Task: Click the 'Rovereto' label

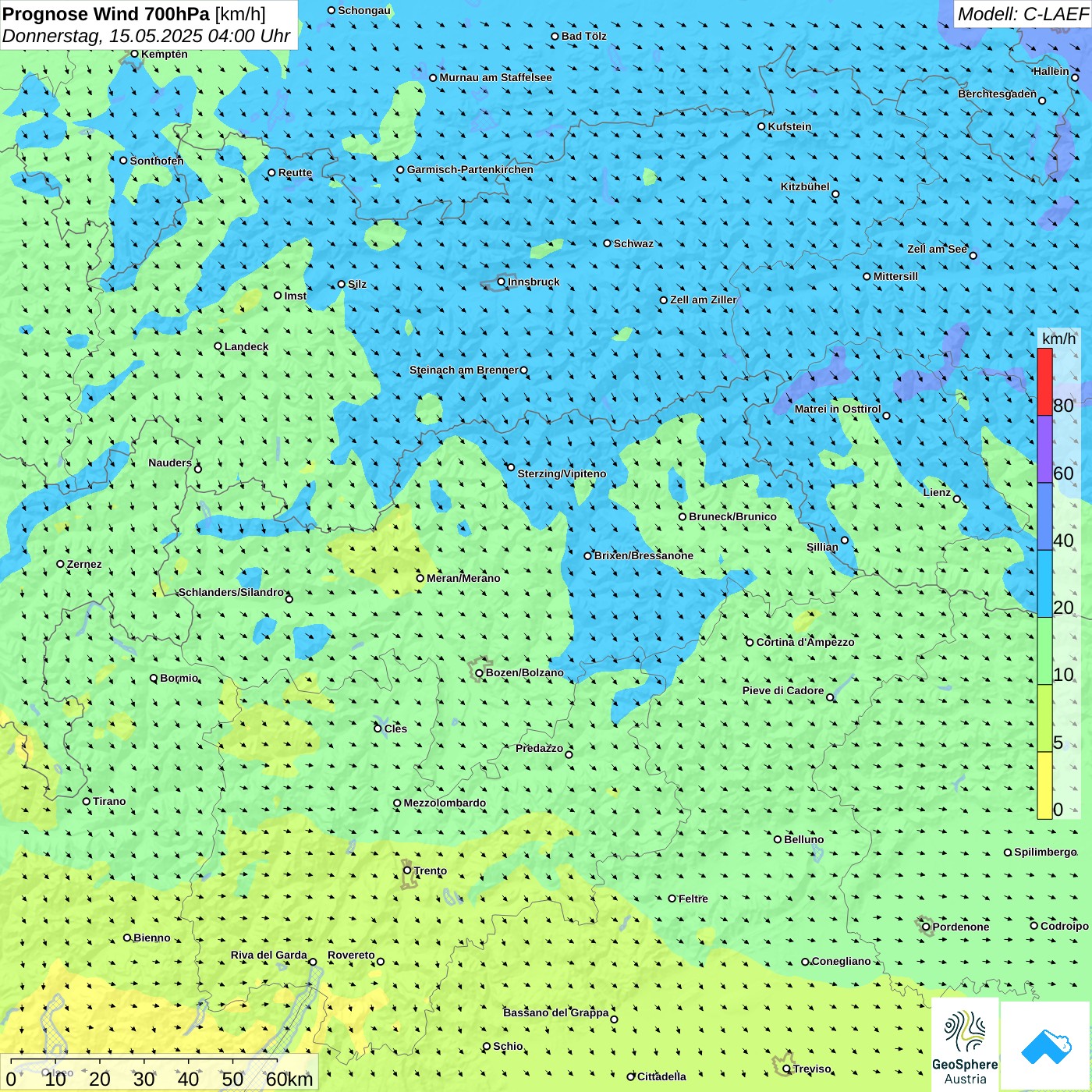Action: click(x=351, y=955)
